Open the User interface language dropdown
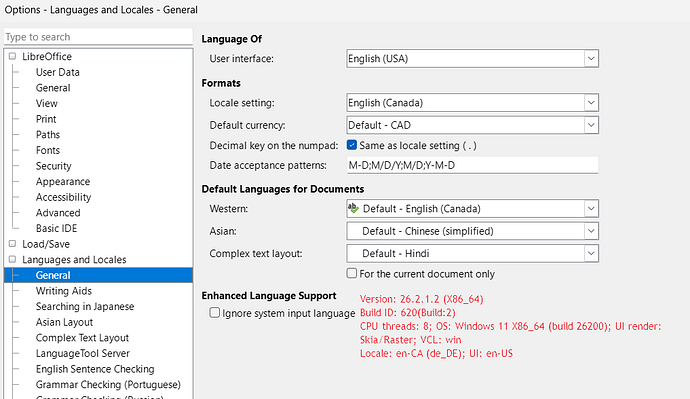 coord(591,59)
